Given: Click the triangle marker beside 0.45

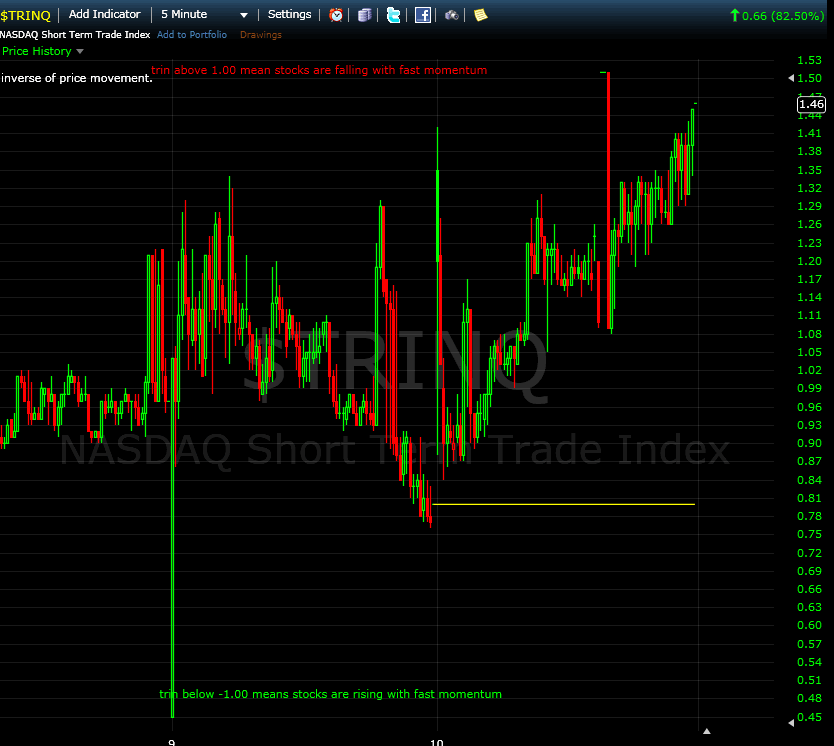Looking at the screenshot, I should click(791, 723).
